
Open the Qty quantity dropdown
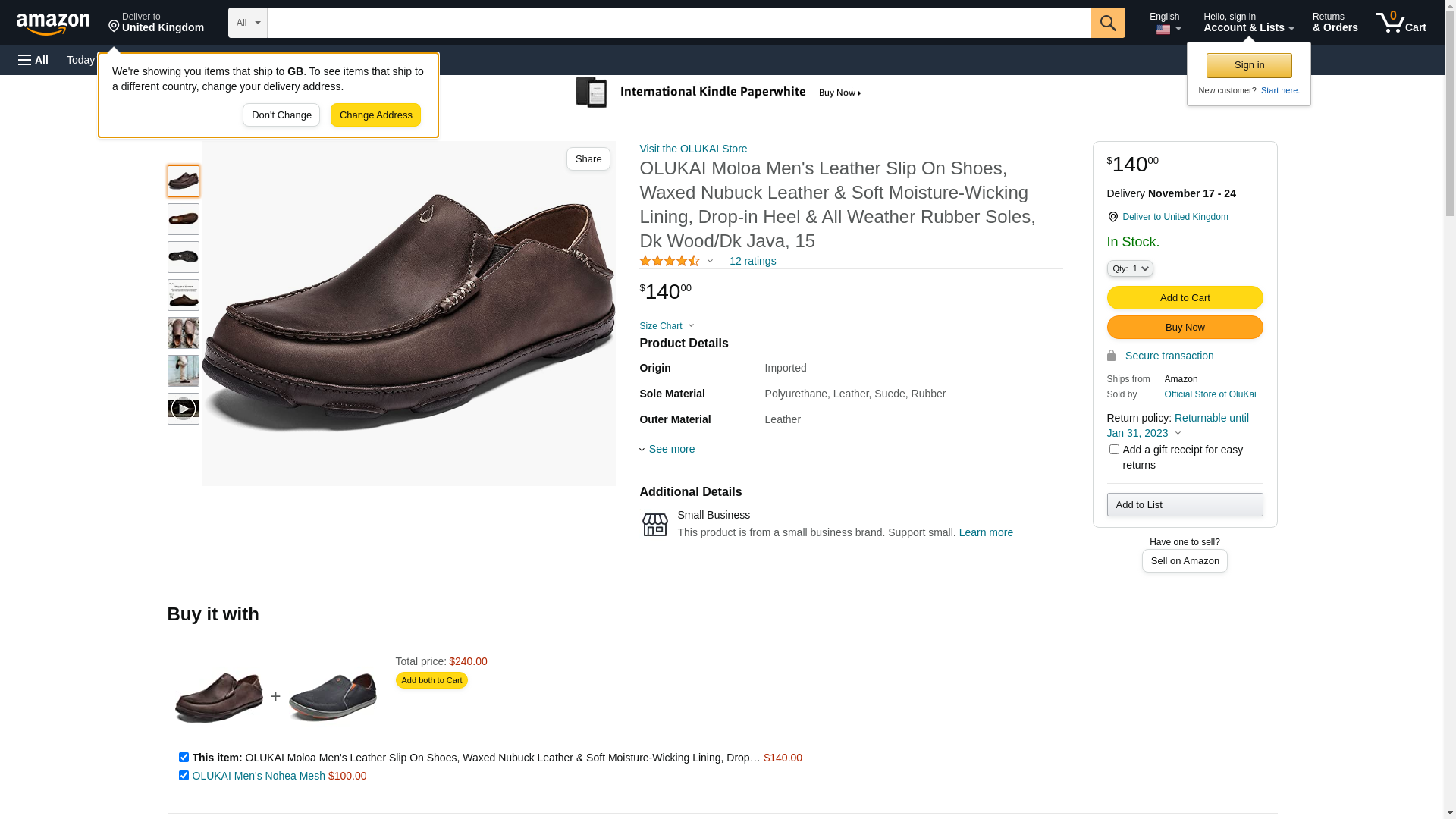pyautogui.click(x=1130, y=268)
